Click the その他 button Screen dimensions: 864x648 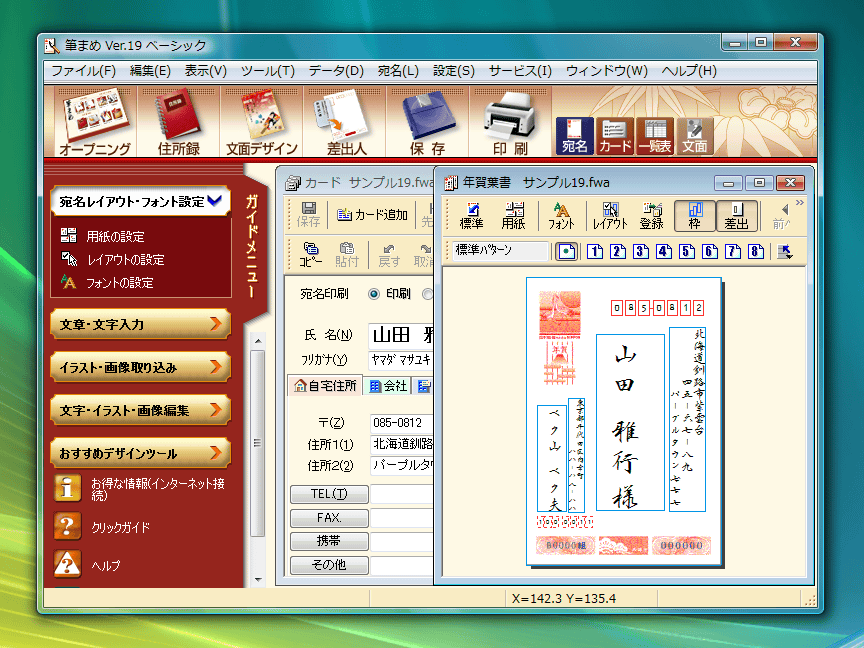pos(329,565)
